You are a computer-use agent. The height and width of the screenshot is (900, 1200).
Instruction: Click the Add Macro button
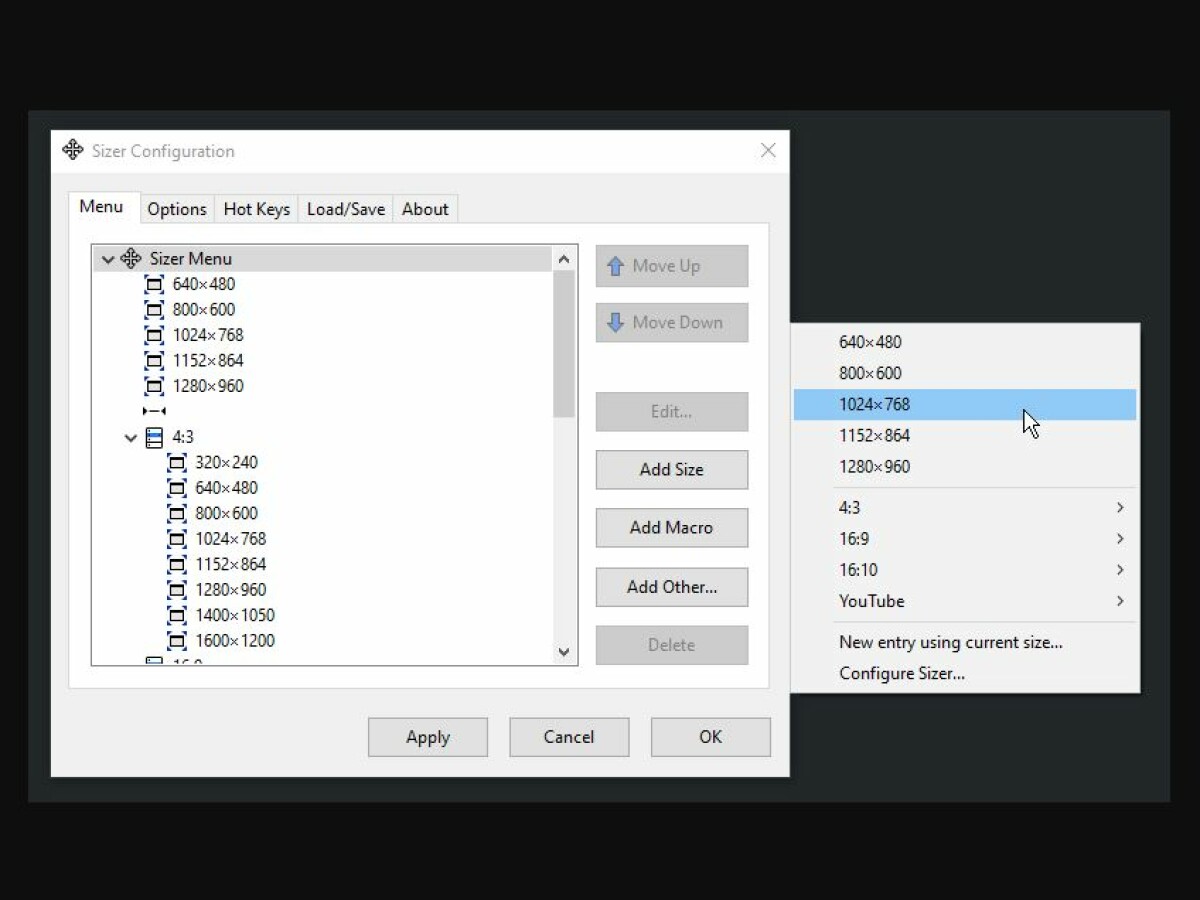click(672, 528)
